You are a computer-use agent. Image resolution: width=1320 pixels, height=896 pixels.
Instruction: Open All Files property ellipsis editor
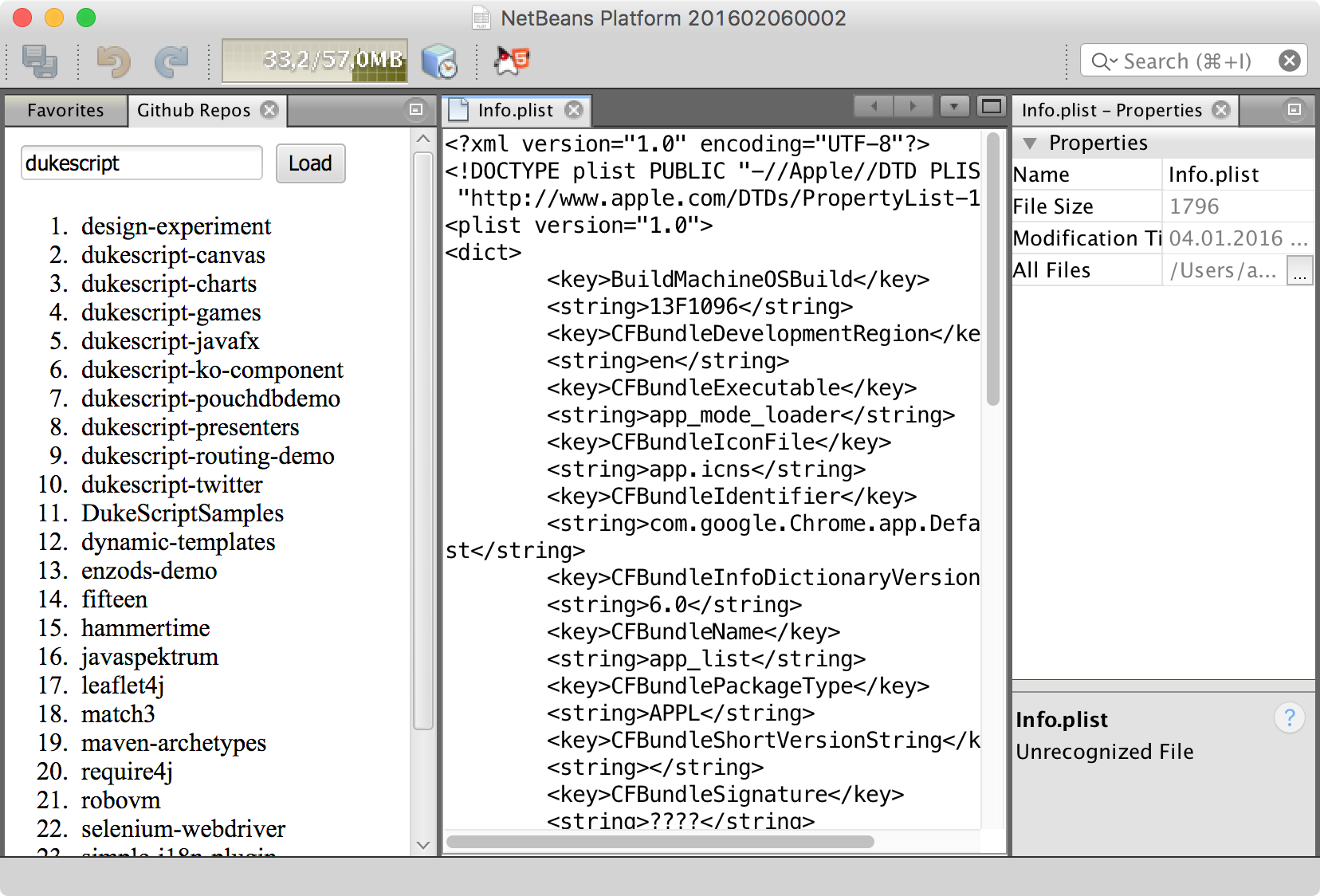[1299, 271]
